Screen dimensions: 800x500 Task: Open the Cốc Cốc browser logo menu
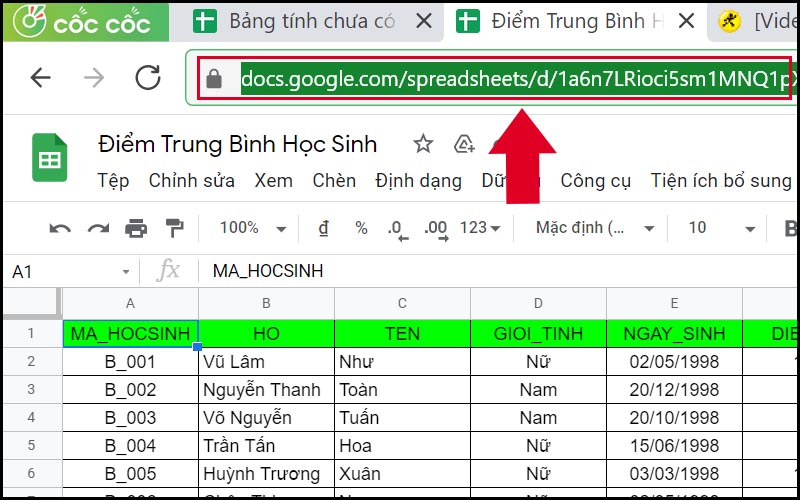[x=86, y=22]
